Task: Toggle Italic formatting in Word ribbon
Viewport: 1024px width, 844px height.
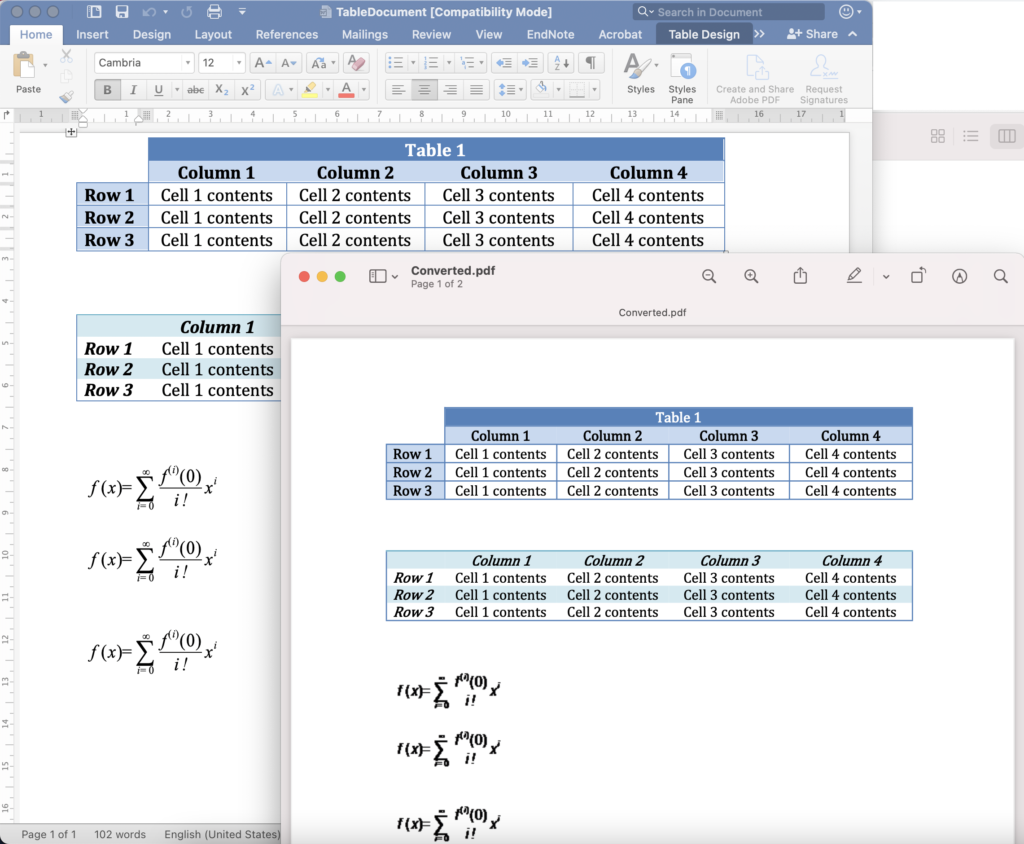Action: coord(133,90)
